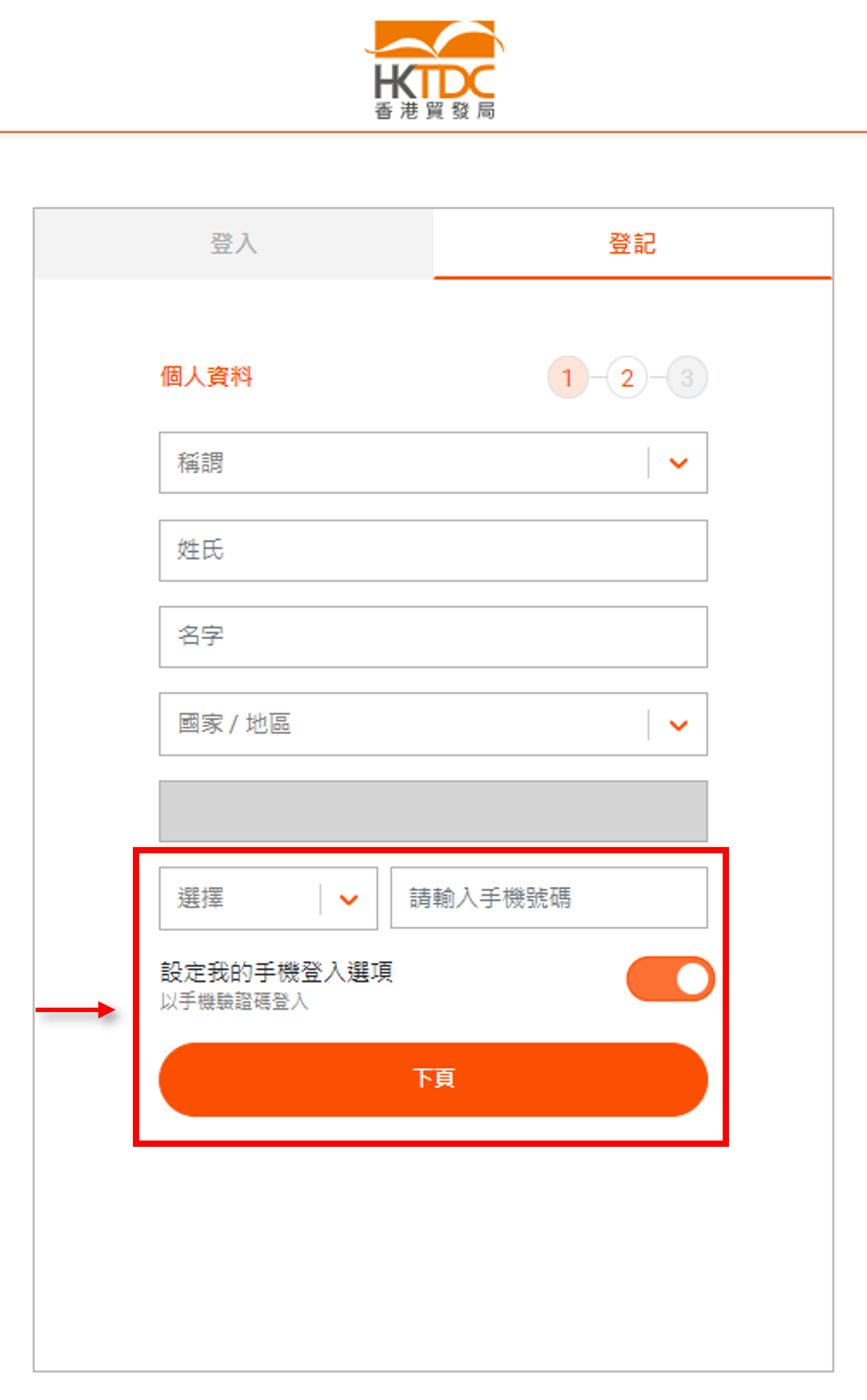Click step 2 circle indicator
The height and width of the screenshot is (1400, 867).
pyautogui.click(x=627, y=378)
